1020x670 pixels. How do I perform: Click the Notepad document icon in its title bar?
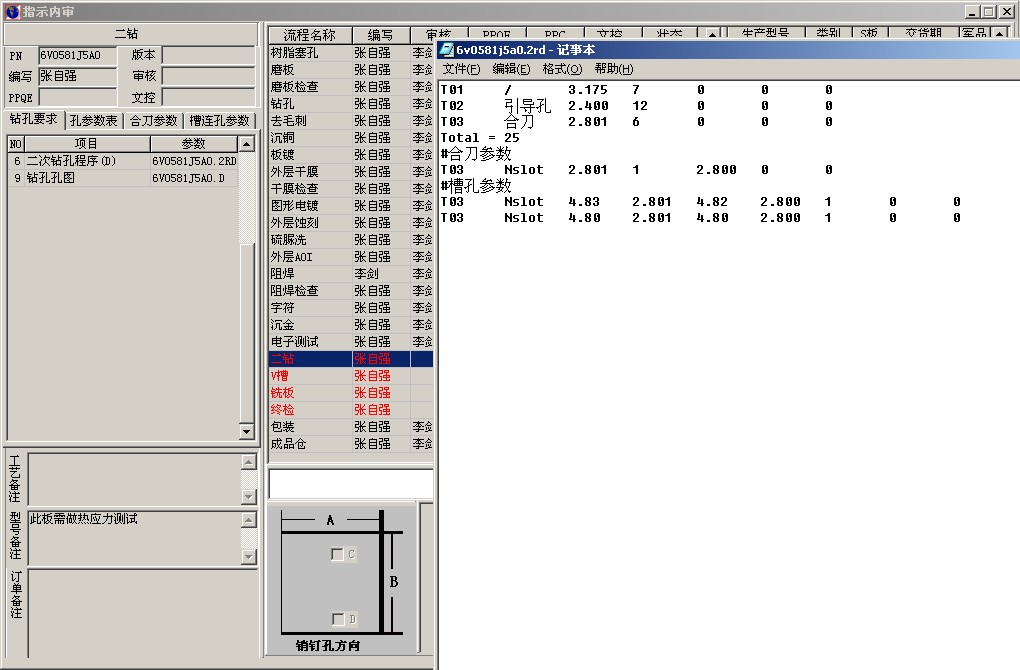click(x=447, y=49)
